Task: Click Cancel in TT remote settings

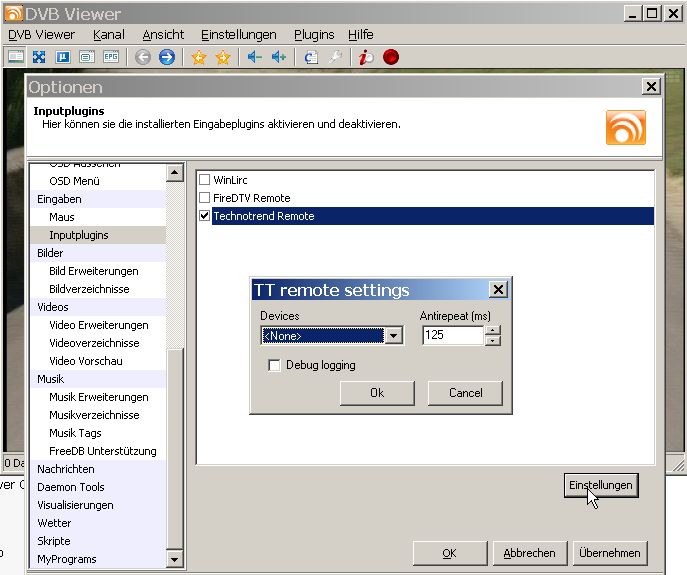Action: point(465,393)
